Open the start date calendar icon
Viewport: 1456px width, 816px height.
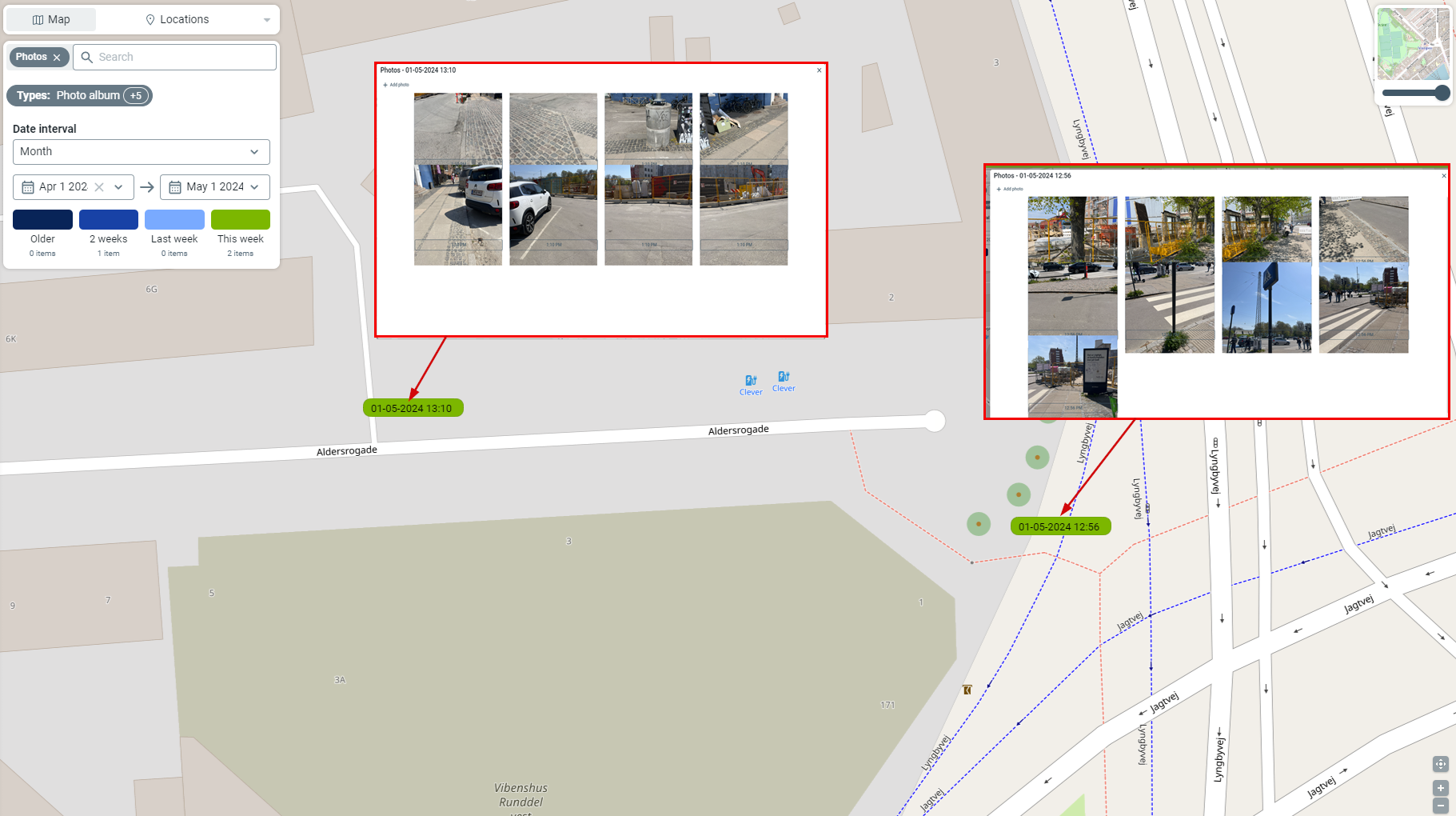(x=28, y=187)
